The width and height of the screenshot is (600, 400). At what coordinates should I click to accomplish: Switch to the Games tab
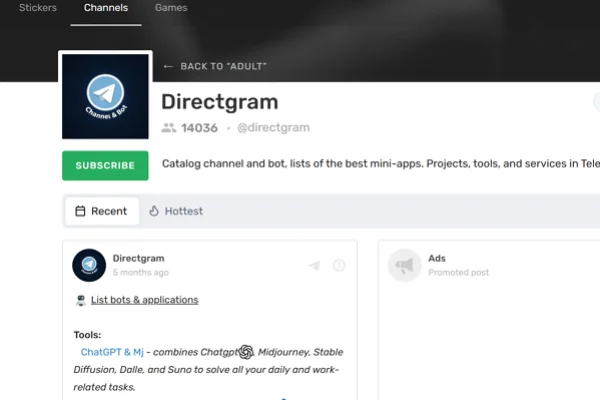(171, 8)
